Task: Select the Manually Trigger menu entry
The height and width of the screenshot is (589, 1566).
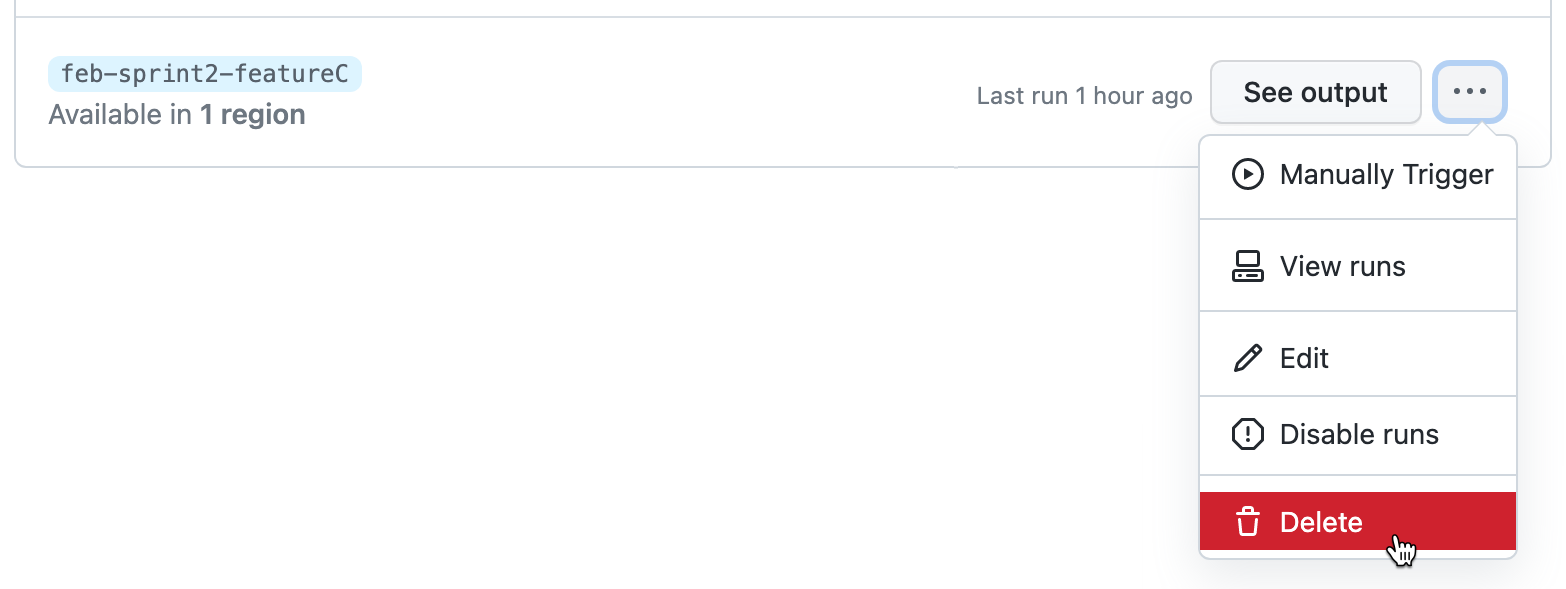Action: coord(1385,174)
